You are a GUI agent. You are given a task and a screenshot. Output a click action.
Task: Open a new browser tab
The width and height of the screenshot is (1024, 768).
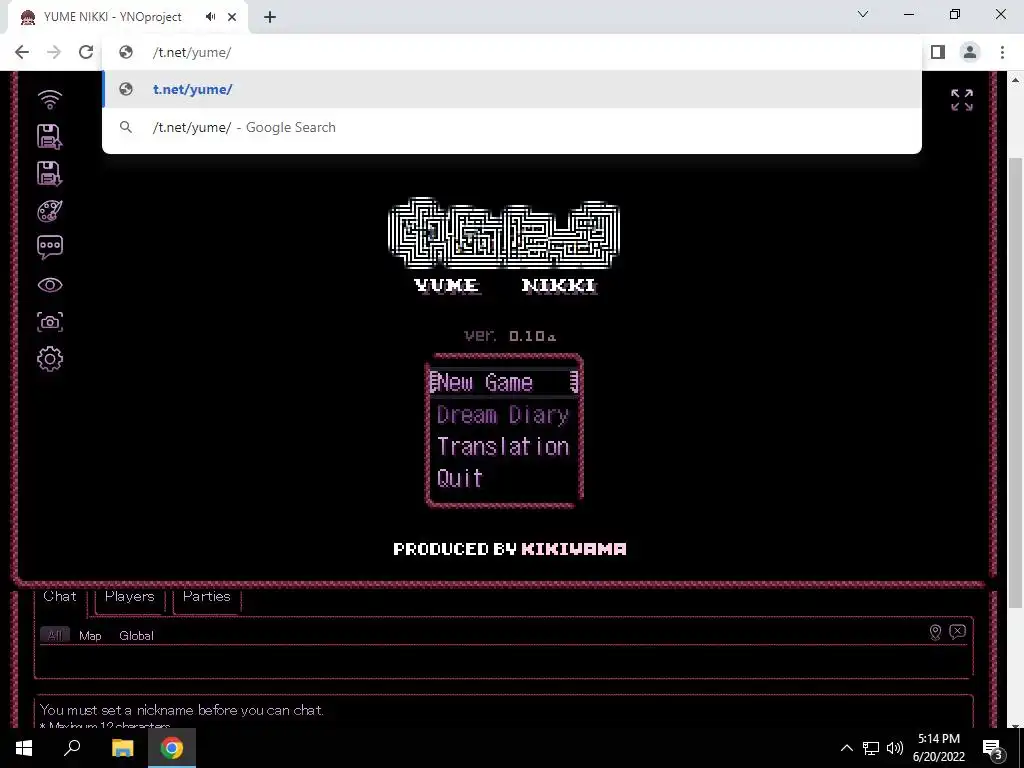tap(270, 17)
